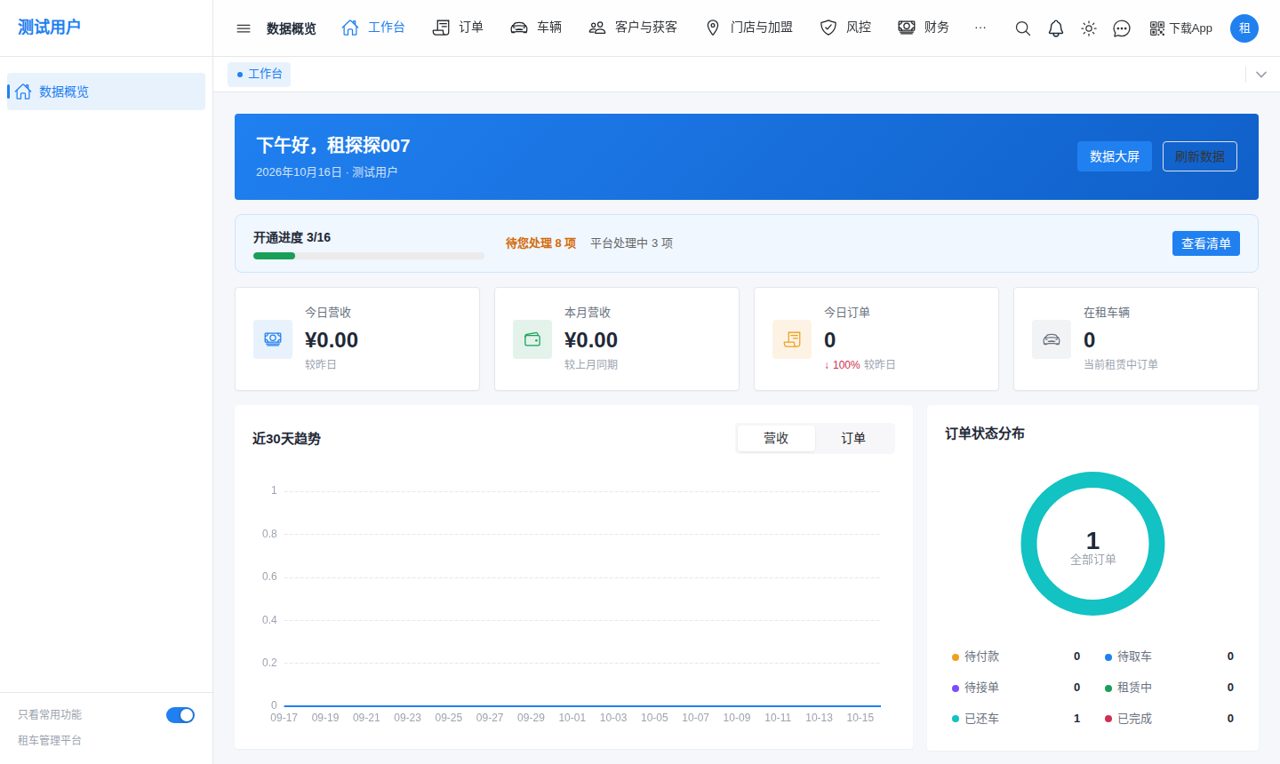Toggle the 只看常用功能 switch

[x=180, y=715]
